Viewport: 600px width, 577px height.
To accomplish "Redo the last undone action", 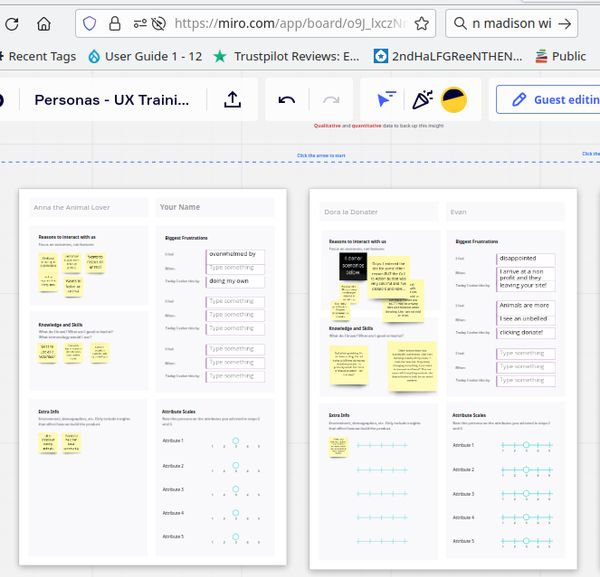I will 331,100.
